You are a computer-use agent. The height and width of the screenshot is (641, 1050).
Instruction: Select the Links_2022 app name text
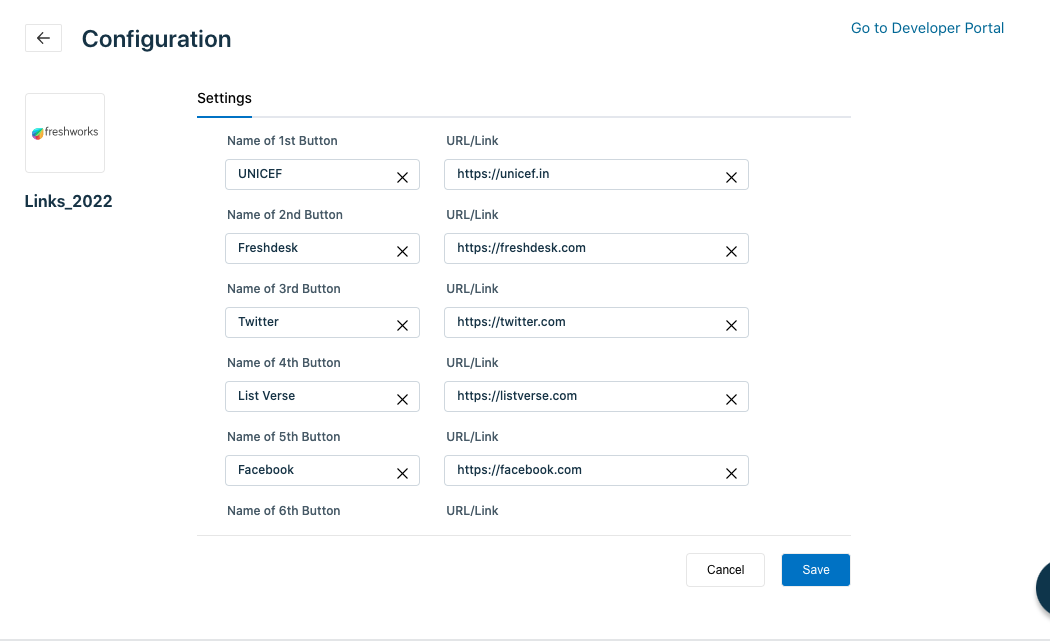(68, 202)
